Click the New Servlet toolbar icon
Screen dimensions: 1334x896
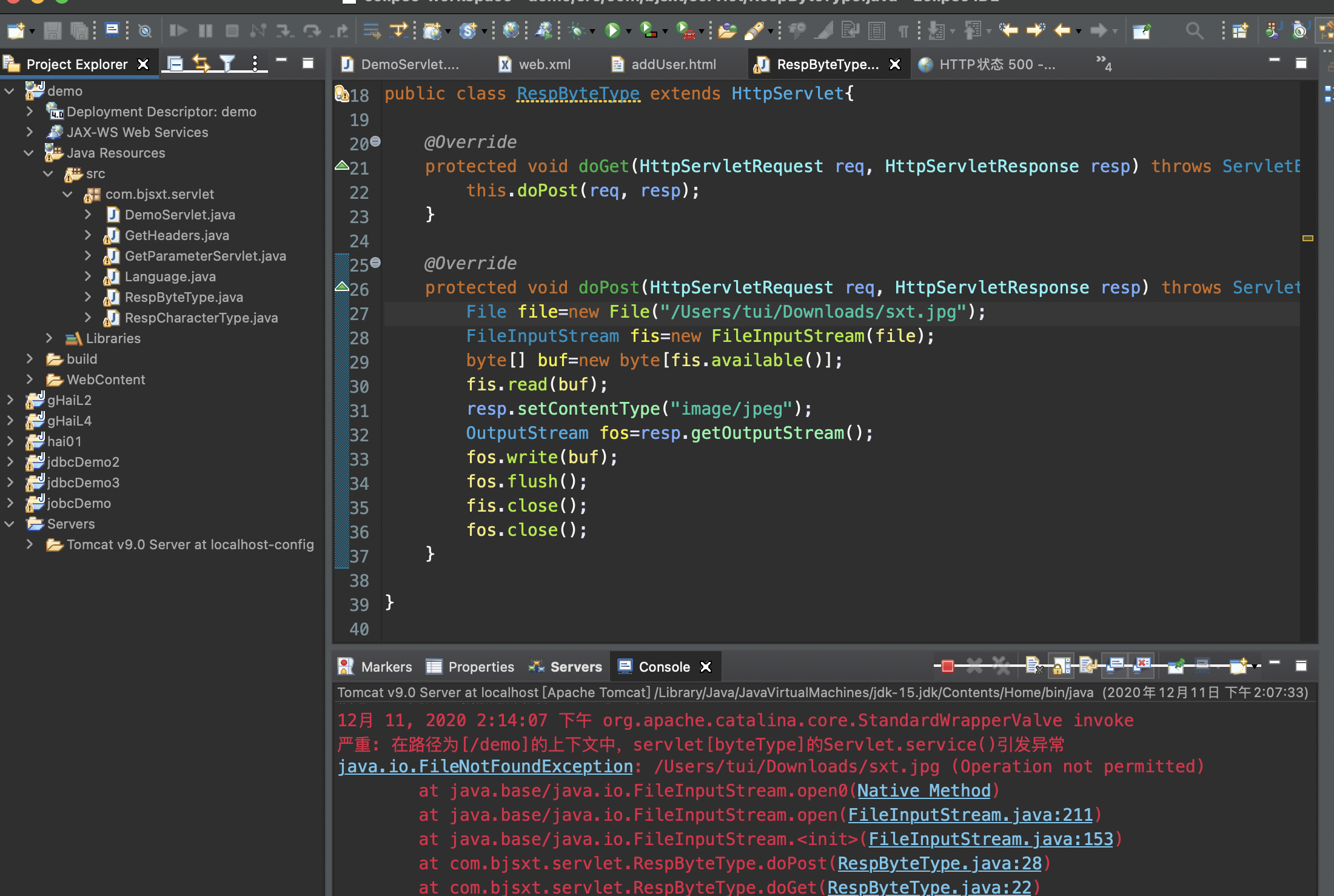(468, 30)
